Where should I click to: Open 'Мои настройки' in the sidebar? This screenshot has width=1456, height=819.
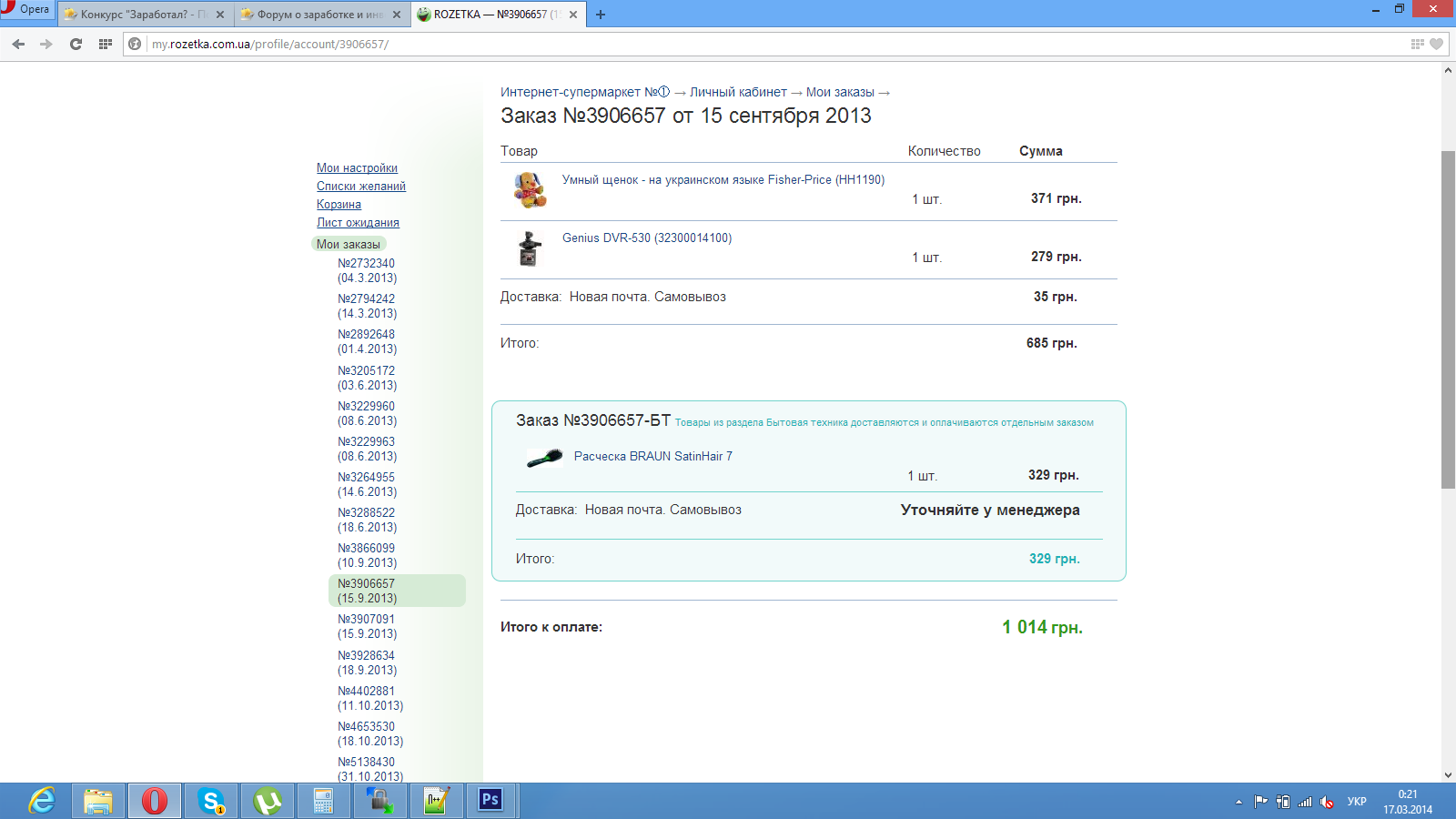coord(357,168)
